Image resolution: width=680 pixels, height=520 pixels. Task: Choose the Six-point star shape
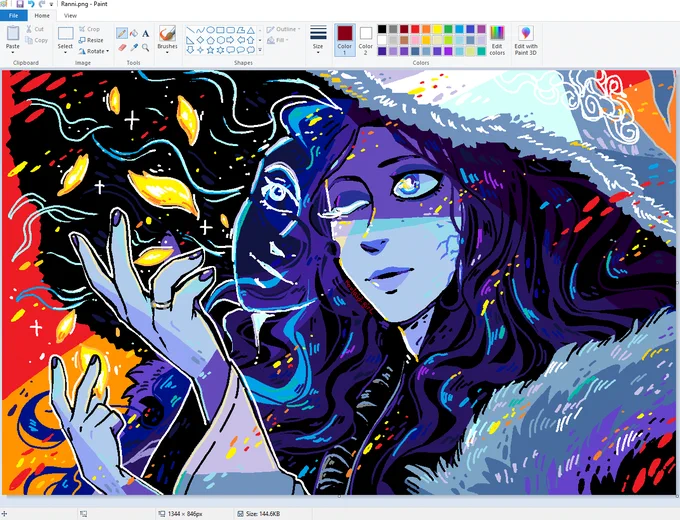[x=220, y=50]
